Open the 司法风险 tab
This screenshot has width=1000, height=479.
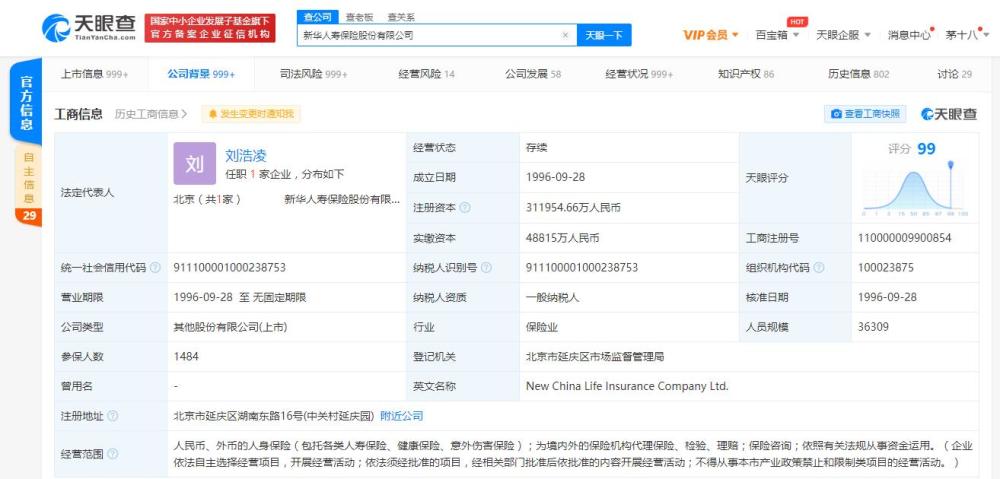coord(314,74)
